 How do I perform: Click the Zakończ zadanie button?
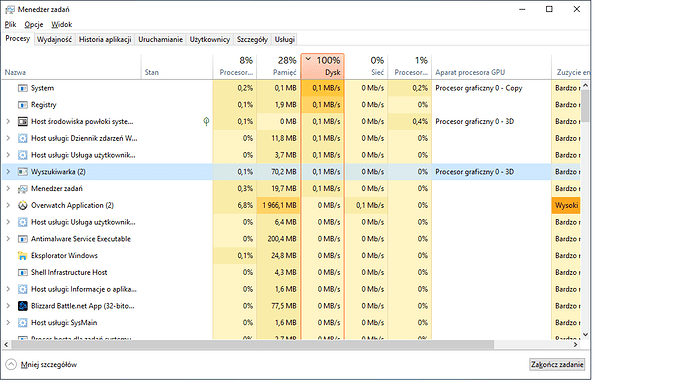557,364
